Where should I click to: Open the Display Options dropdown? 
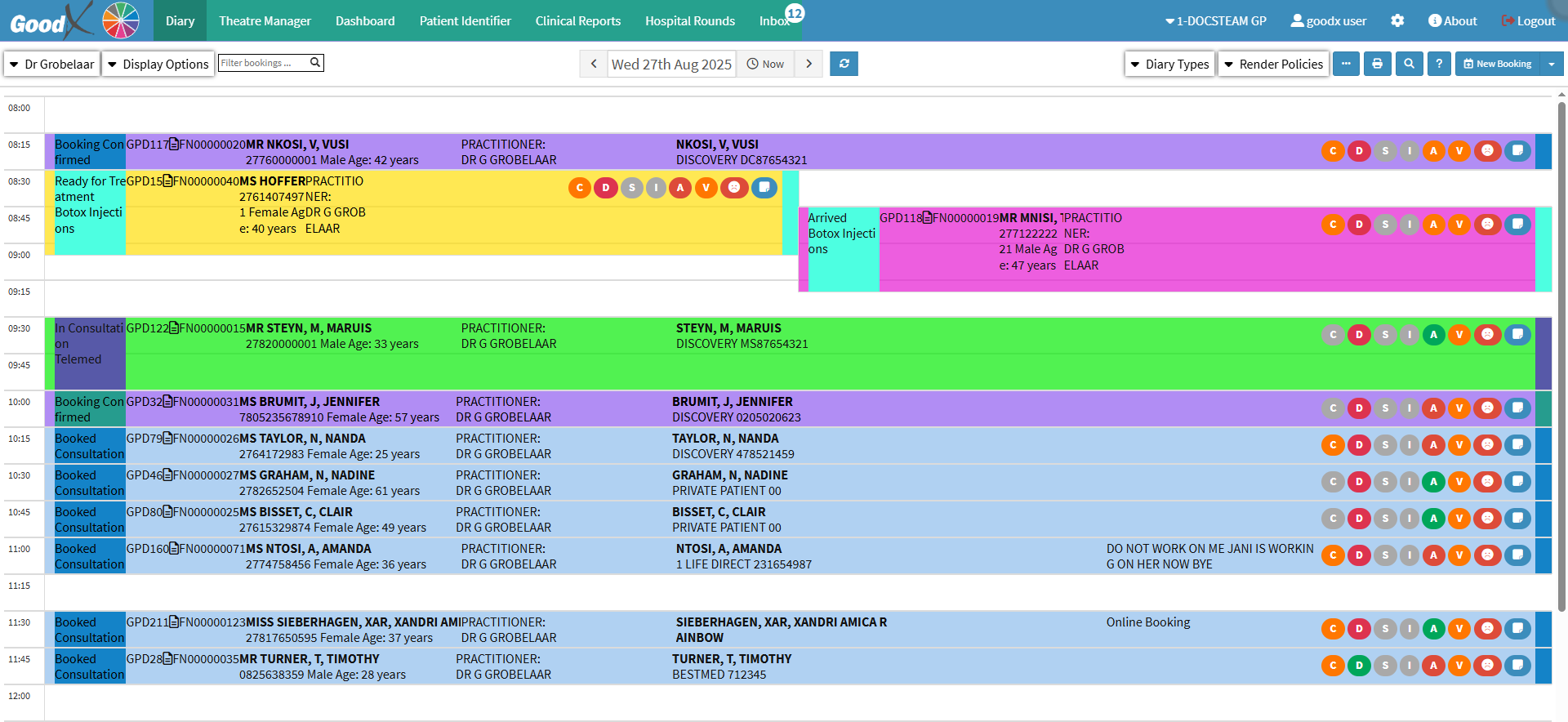[158, 64]
